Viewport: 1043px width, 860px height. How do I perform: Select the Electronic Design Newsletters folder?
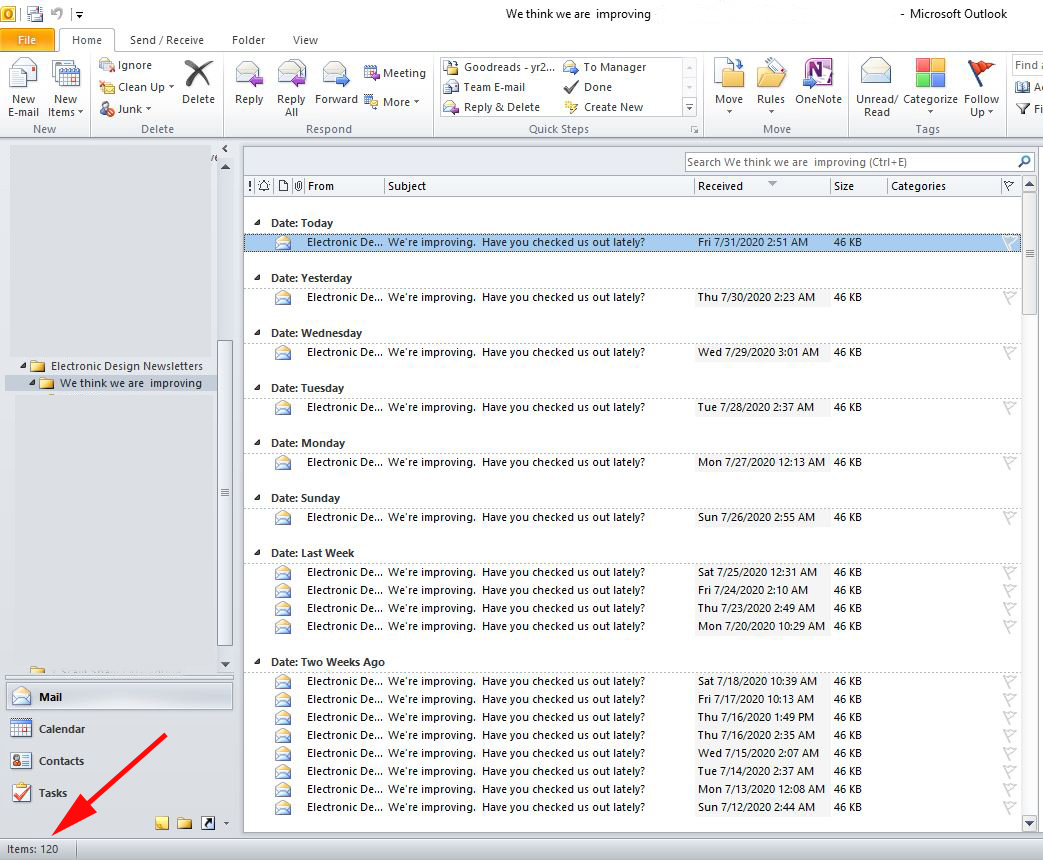coord(126,366)
